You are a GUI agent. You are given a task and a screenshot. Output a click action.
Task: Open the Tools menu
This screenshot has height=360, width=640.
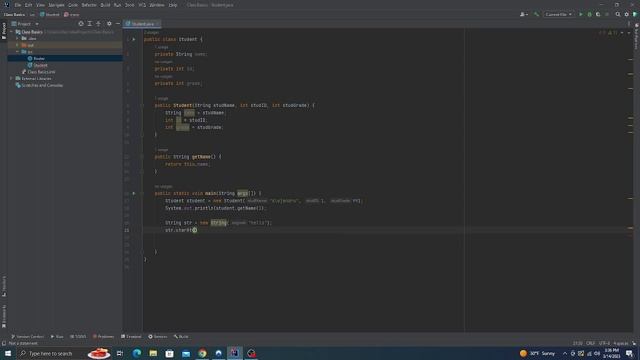(129, 5)
